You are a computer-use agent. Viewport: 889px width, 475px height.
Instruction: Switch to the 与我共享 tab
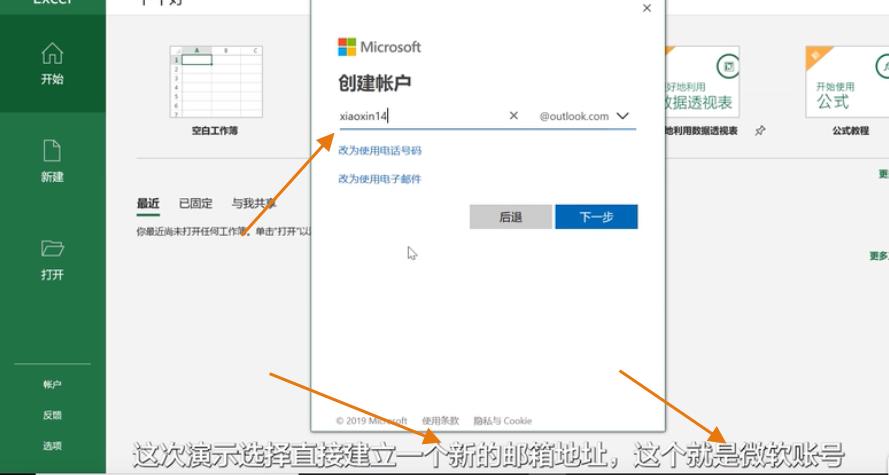pyautogui.click(x=254, y=203)
